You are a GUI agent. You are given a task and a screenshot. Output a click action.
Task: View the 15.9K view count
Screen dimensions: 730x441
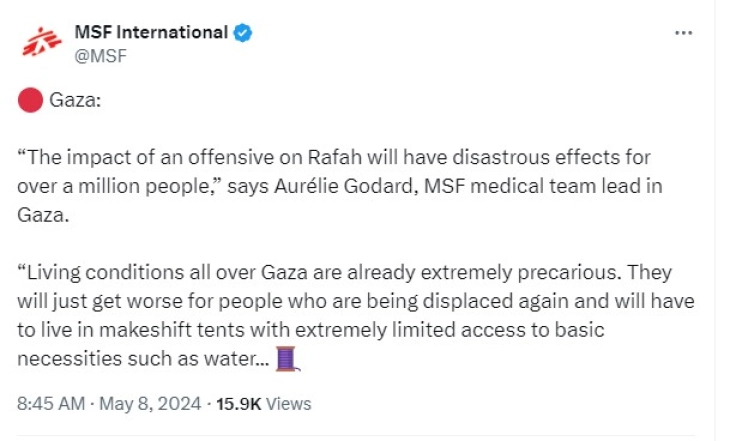click(x=238, y=404)
